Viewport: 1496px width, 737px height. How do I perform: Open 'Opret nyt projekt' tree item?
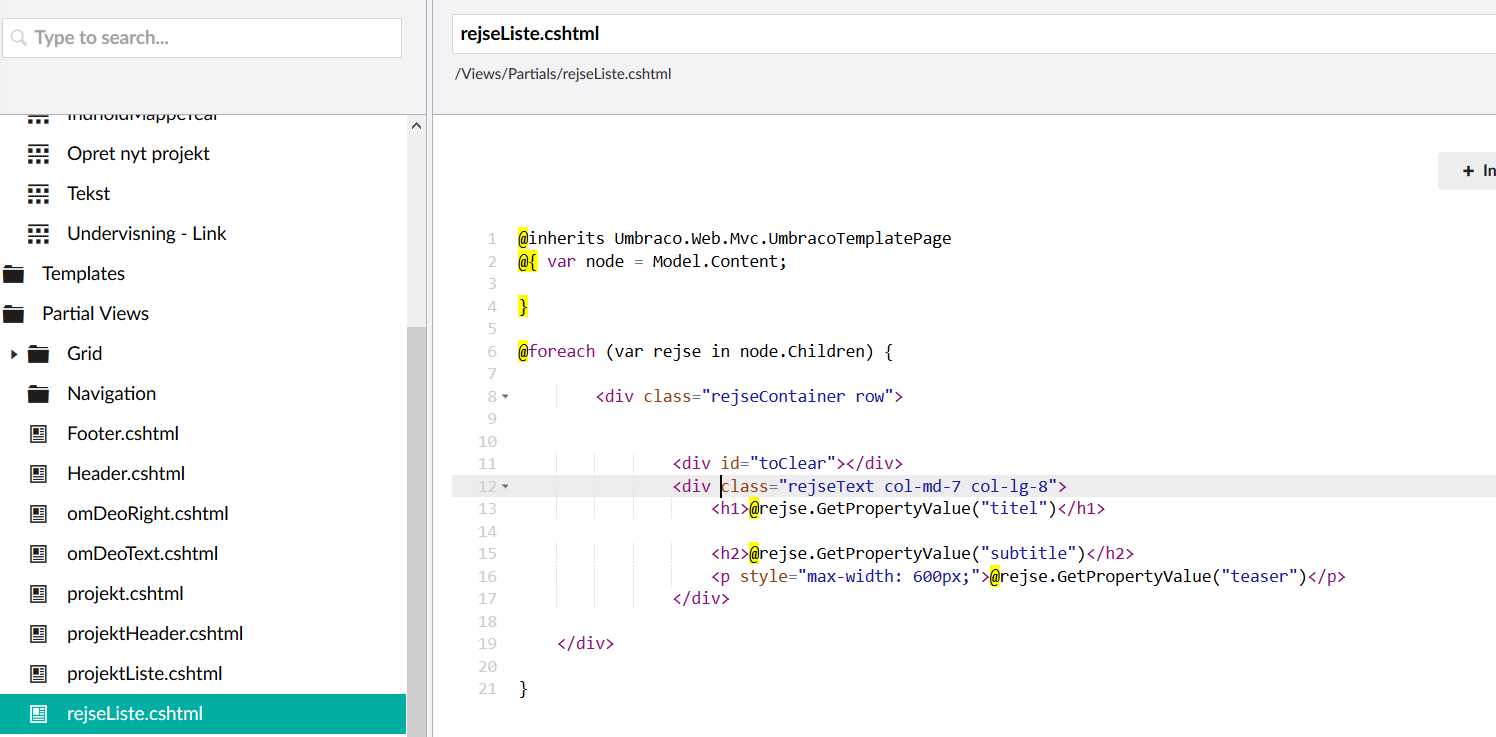[138, 154]
